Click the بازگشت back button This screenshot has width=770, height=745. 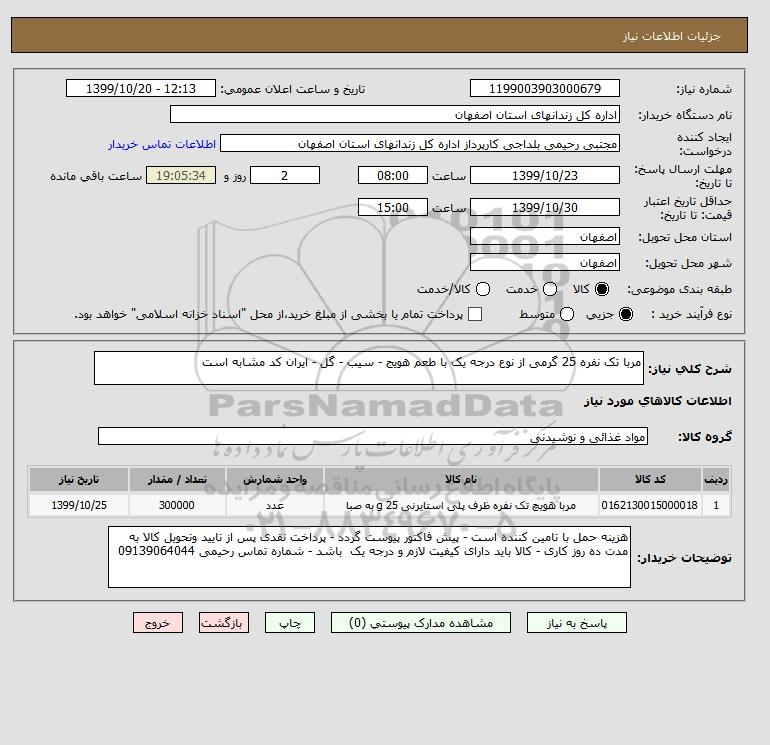224,623
